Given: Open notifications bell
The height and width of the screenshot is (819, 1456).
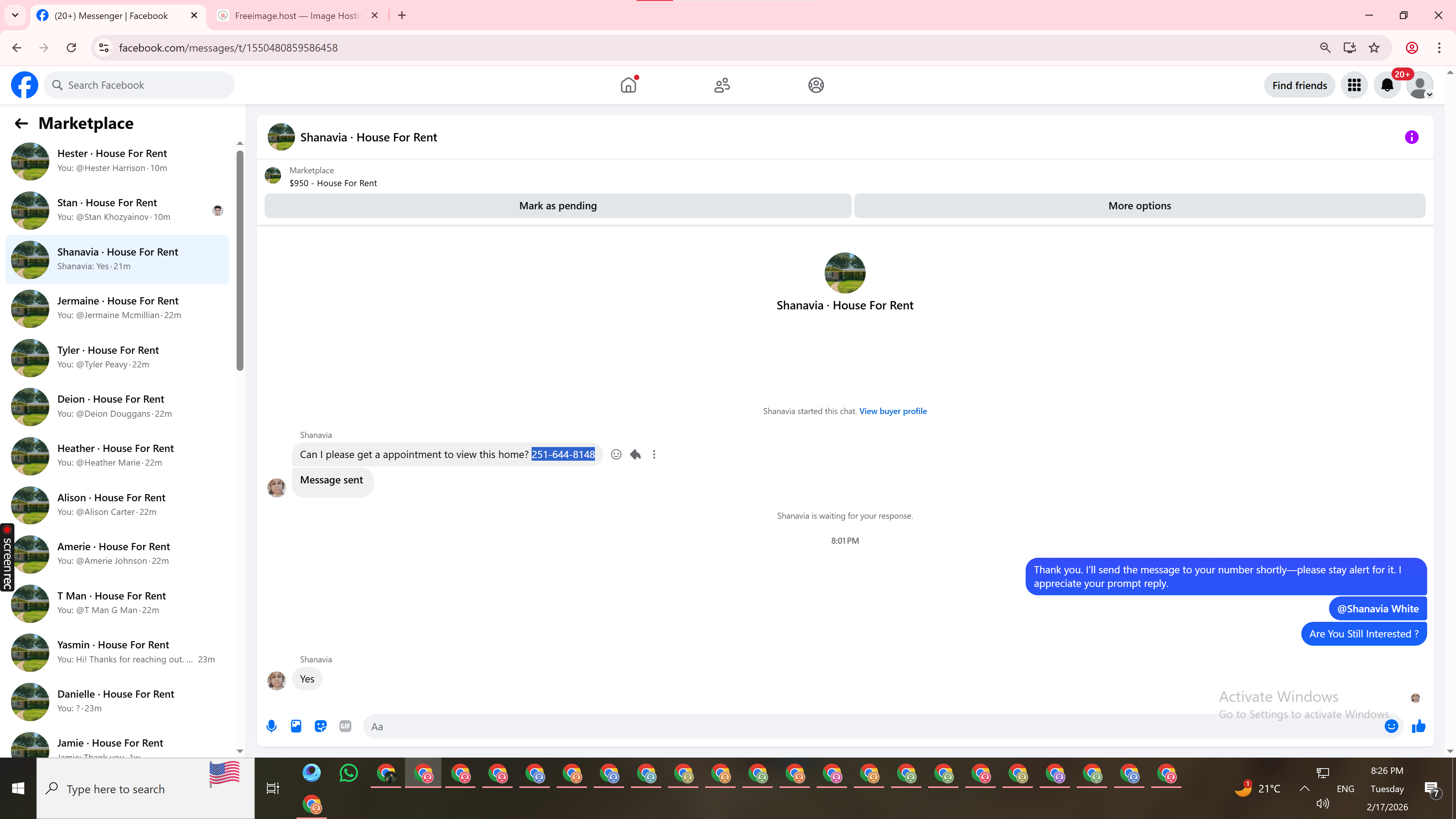Looking at the screenshot, I should 1387,85.
